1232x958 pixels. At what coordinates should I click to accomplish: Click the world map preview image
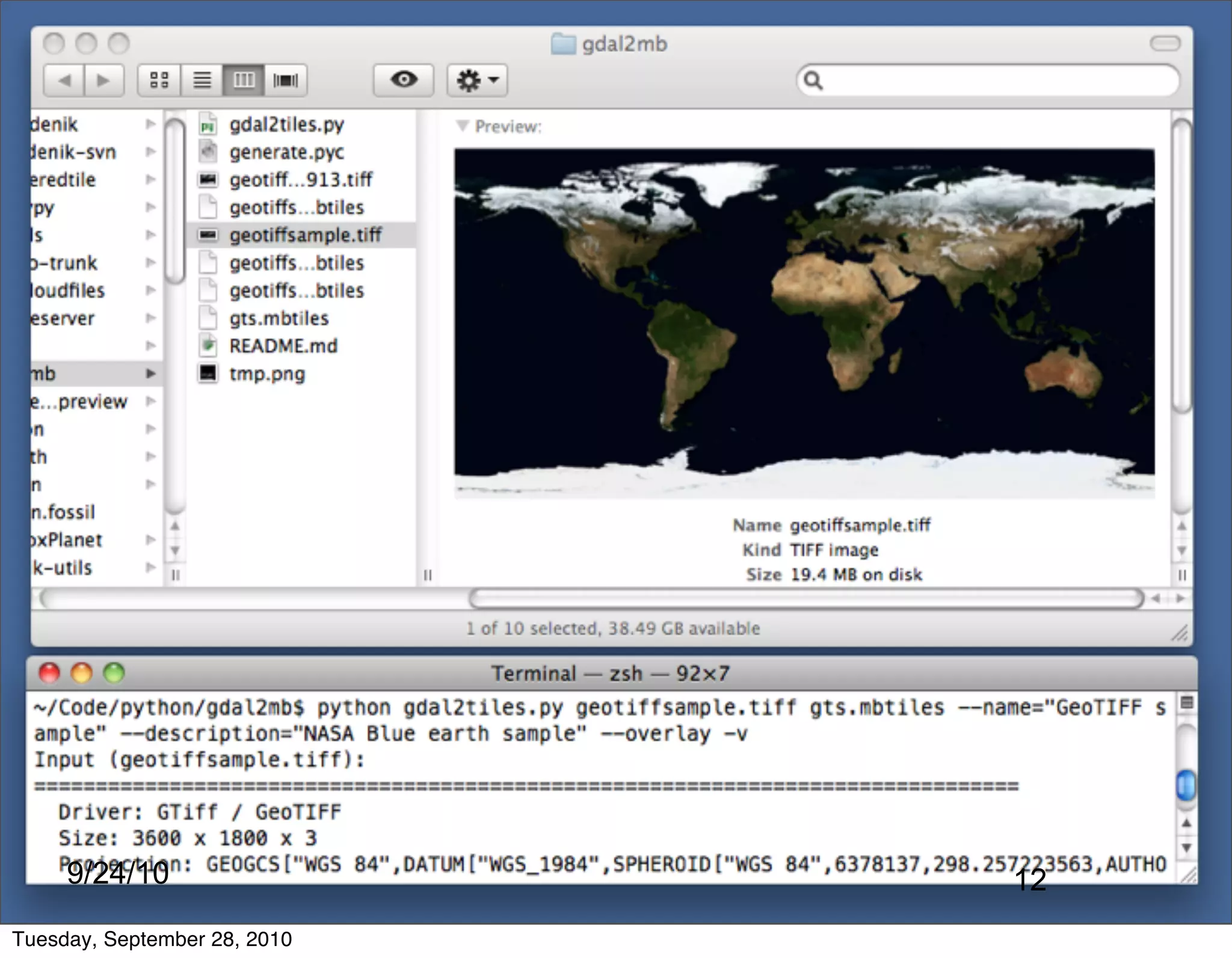pos(804,323)
